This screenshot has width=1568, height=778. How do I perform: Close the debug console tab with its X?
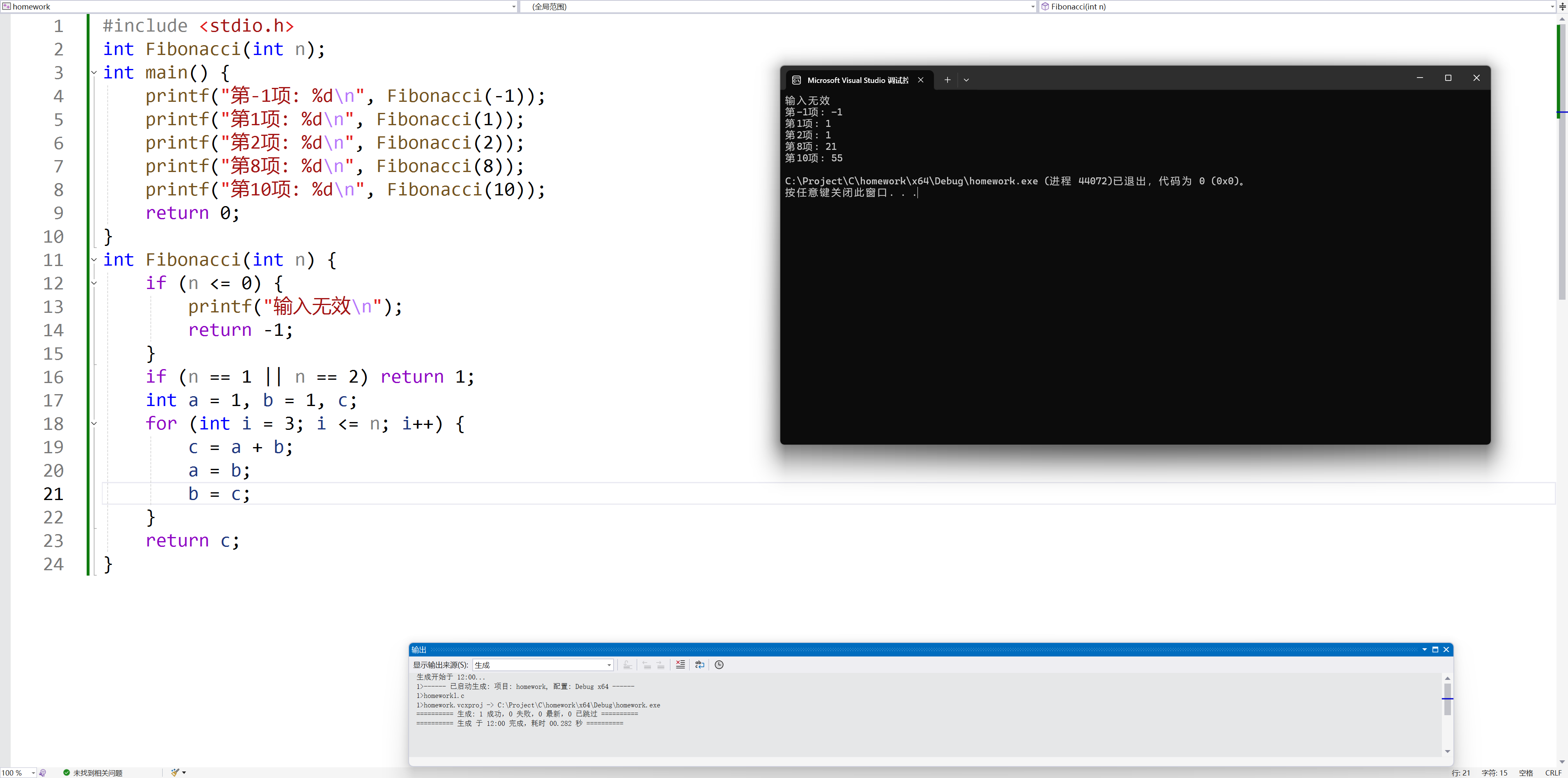point(920,80)
